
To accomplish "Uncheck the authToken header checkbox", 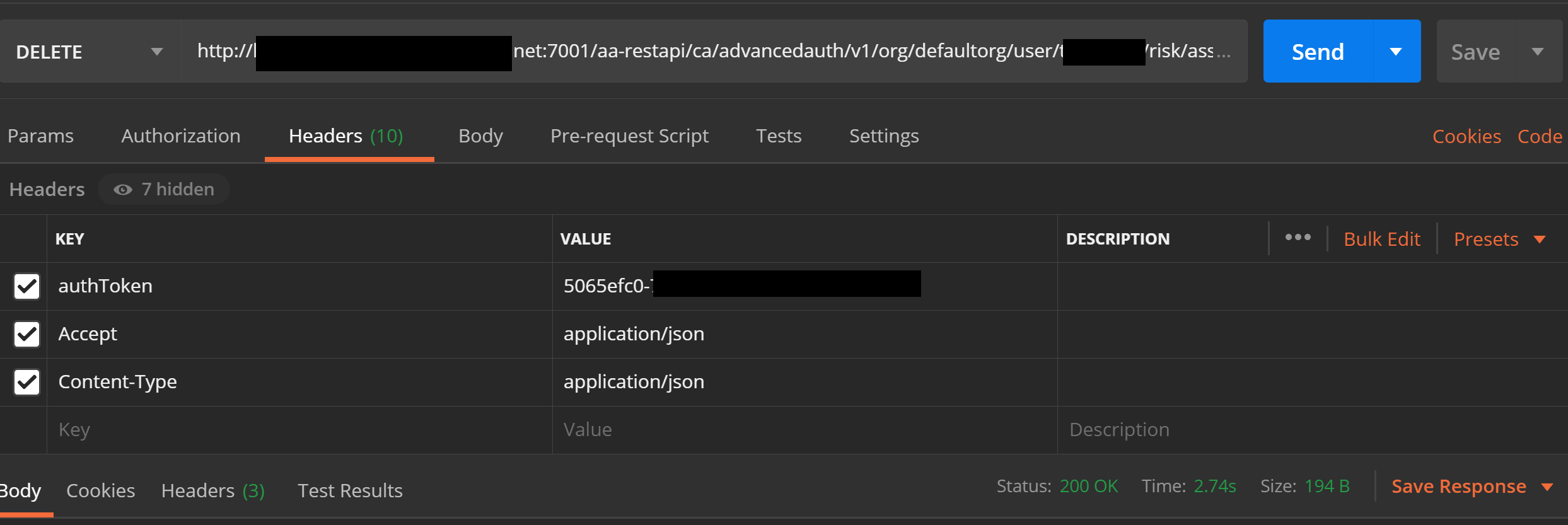I will tap(27, 286).
